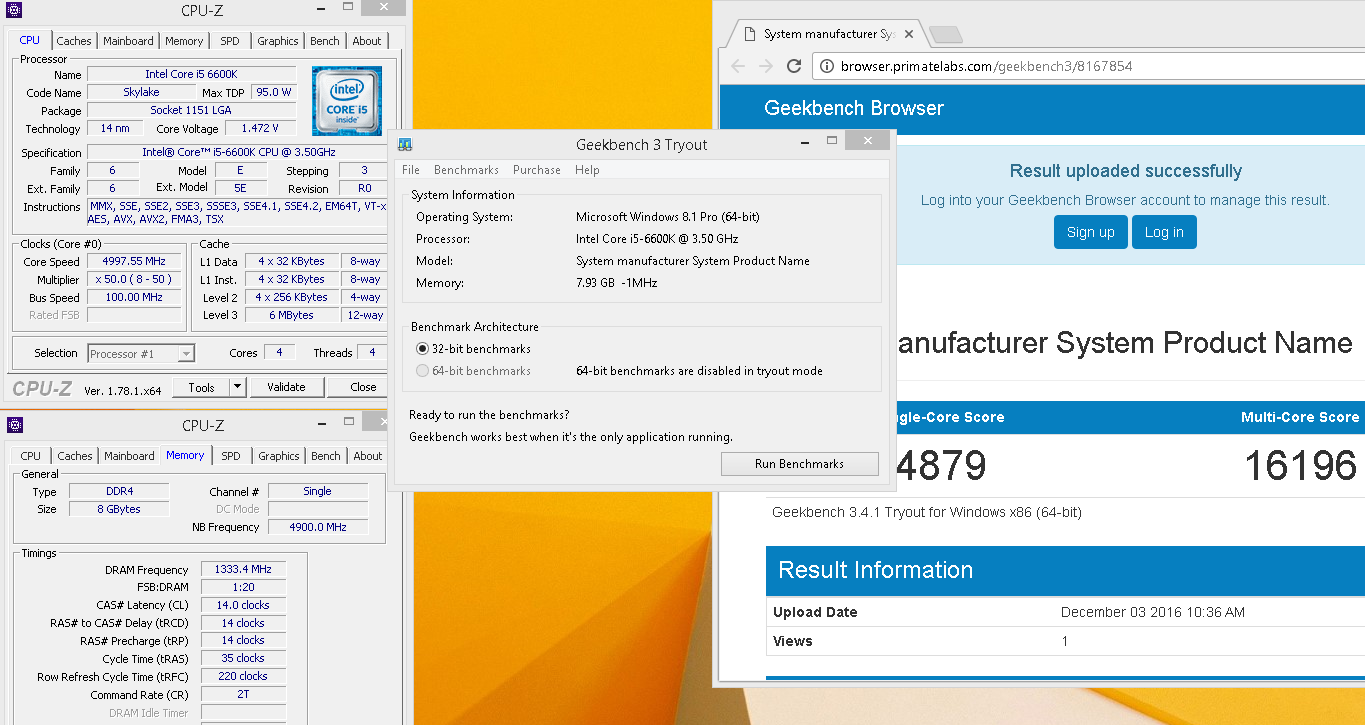Viewport: 1365px width, 725px height.
Task: Click the Intel Core i5 logo image
Action: click(347, 101)
